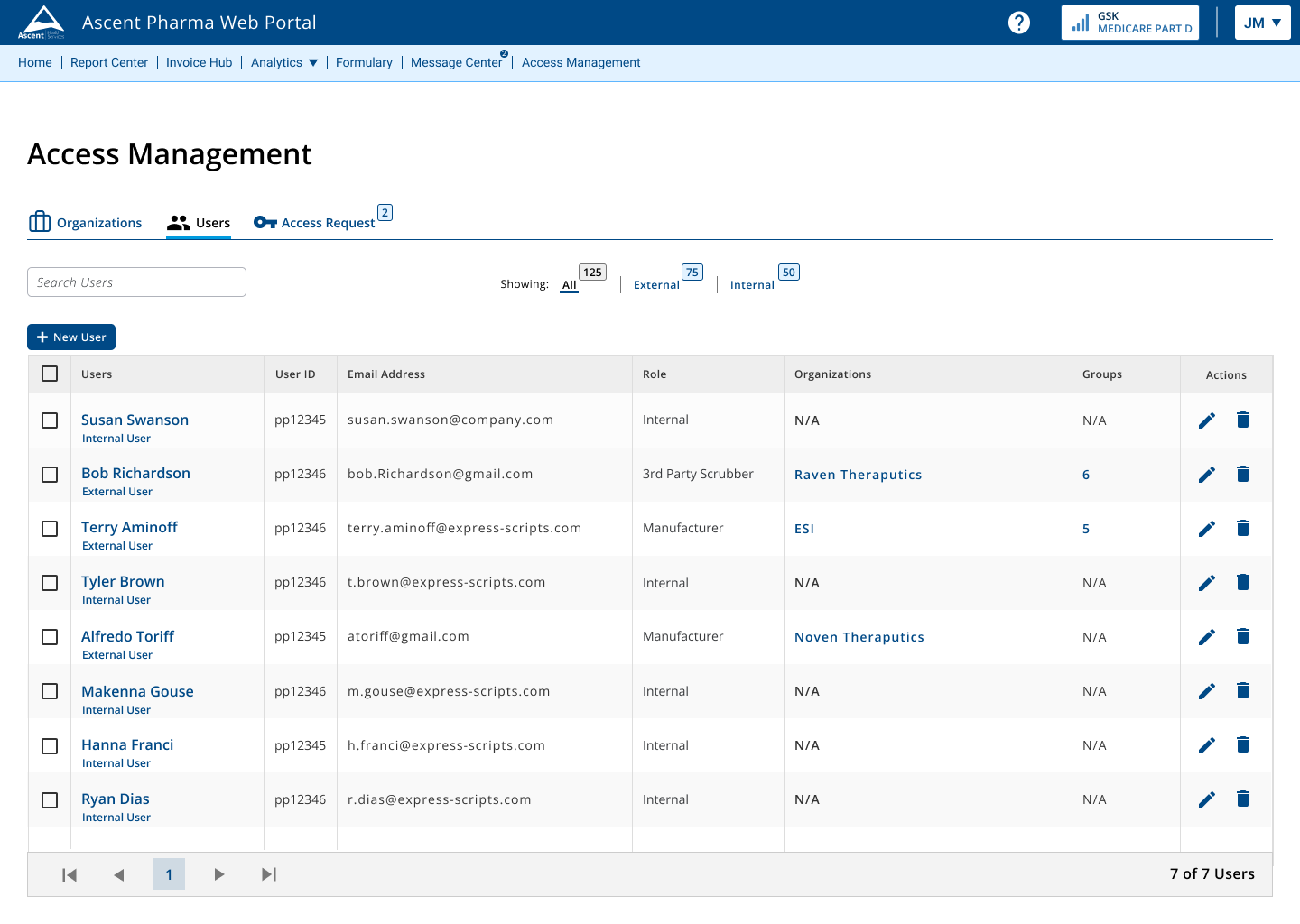Open the Access Request tab
This screenshot has width=1300, height=924.
(322, 221)
